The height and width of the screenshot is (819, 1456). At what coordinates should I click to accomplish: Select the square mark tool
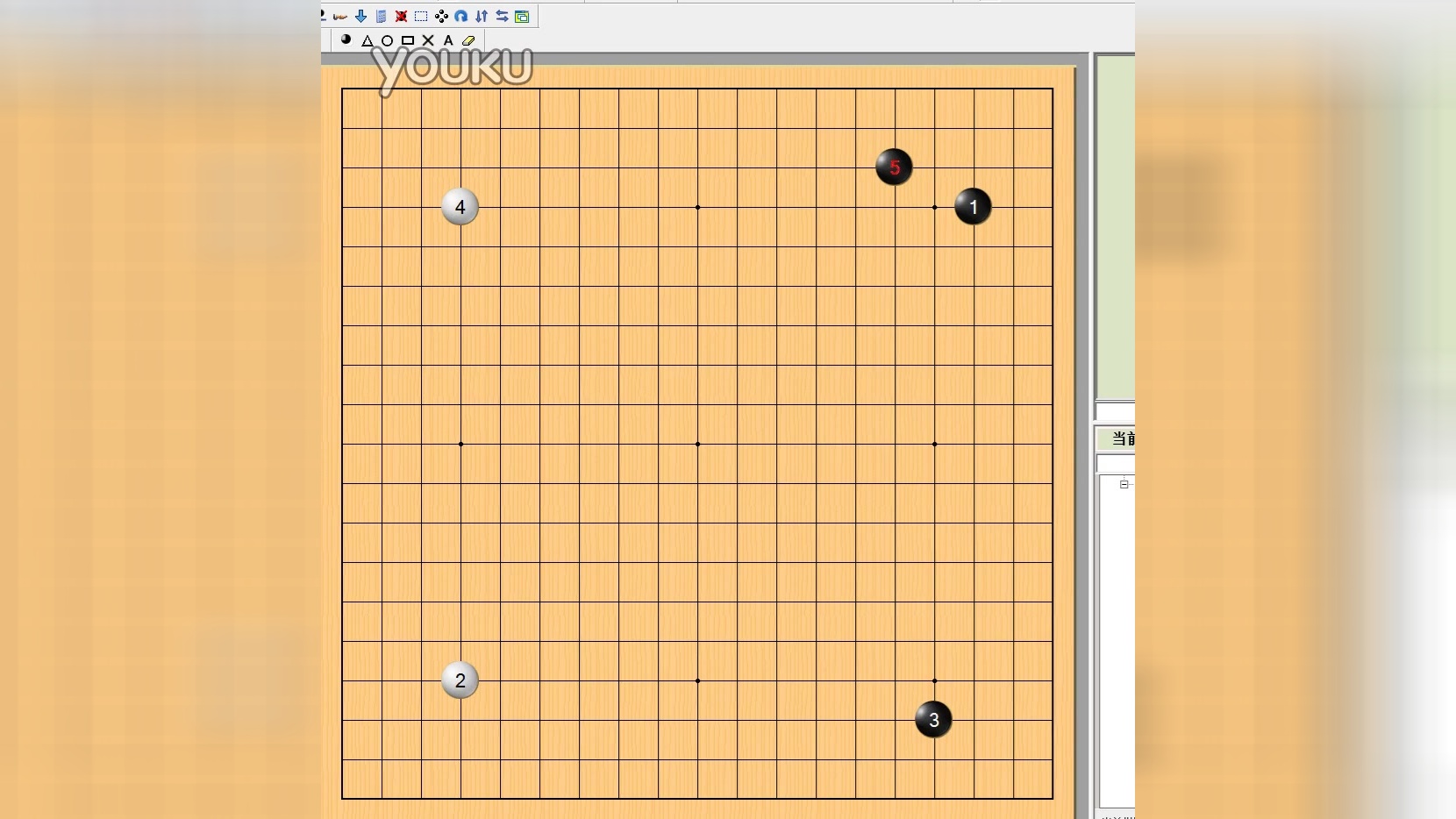tap(408, 40)
